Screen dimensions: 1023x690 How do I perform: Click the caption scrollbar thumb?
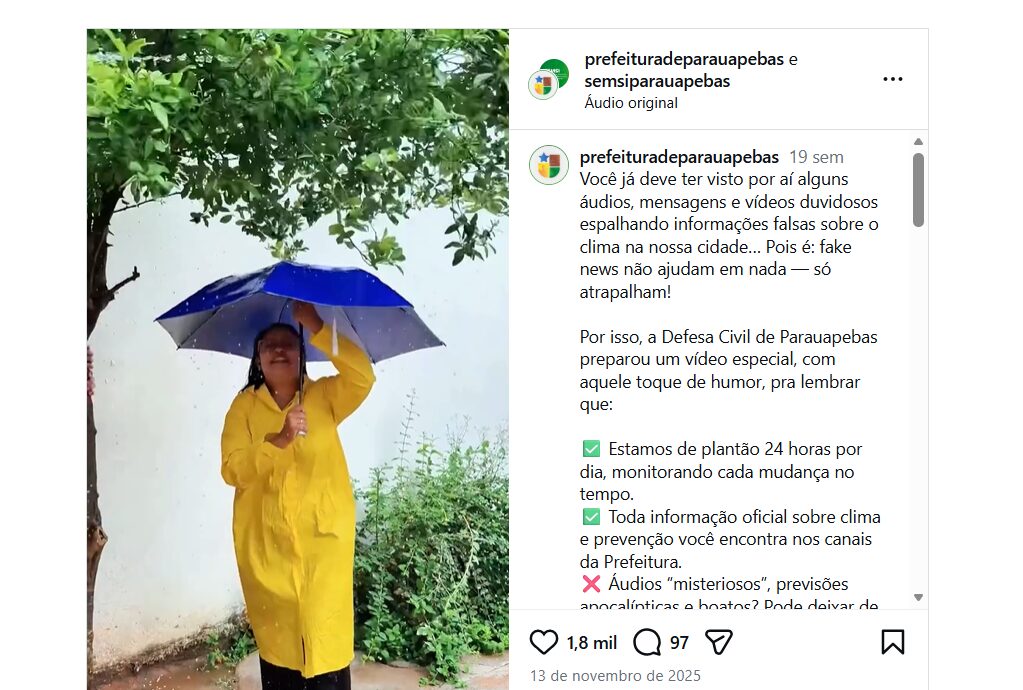coord(918,190)
